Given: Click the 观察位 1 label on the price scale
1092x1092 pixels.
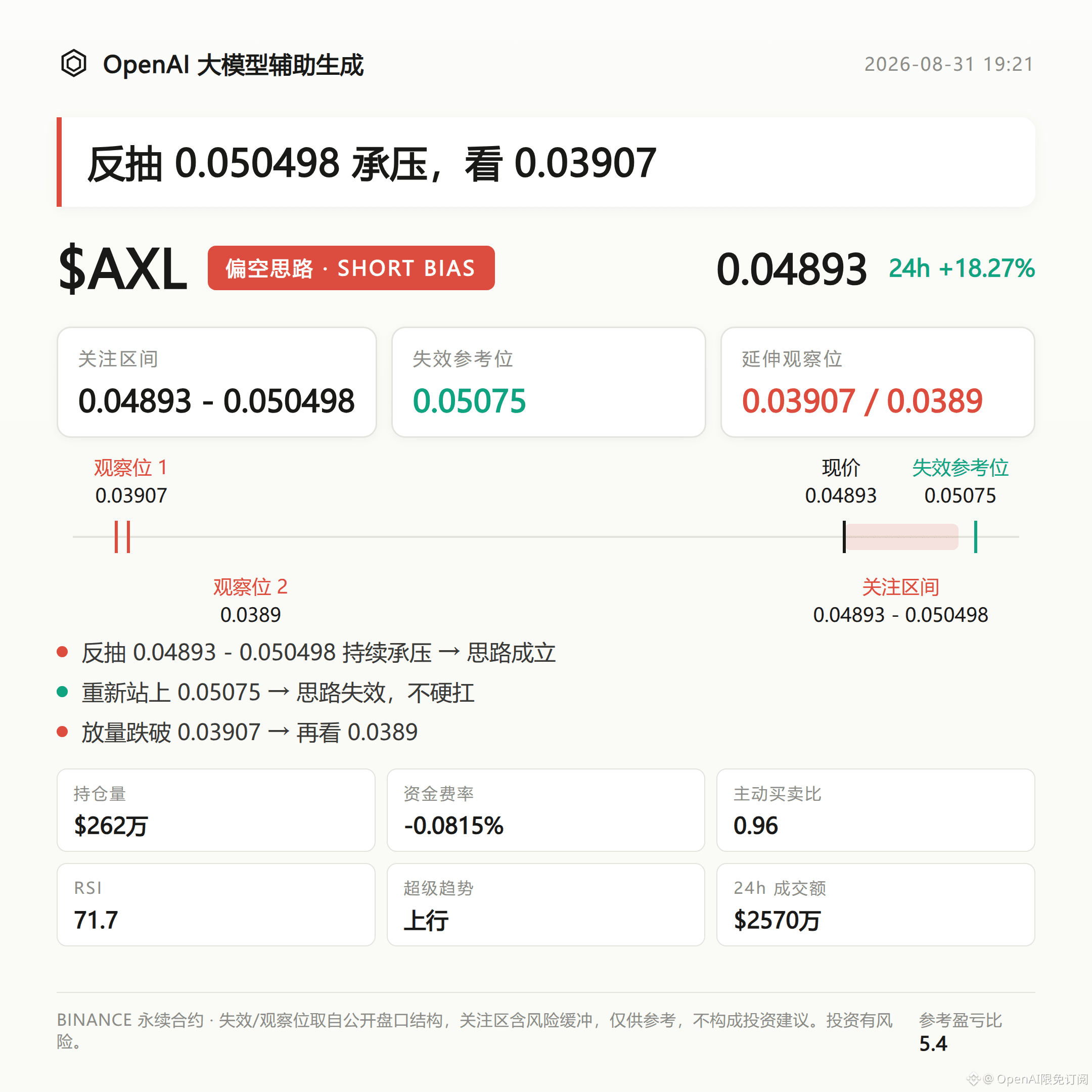Looking at the screenshot, I should [130, 468].
